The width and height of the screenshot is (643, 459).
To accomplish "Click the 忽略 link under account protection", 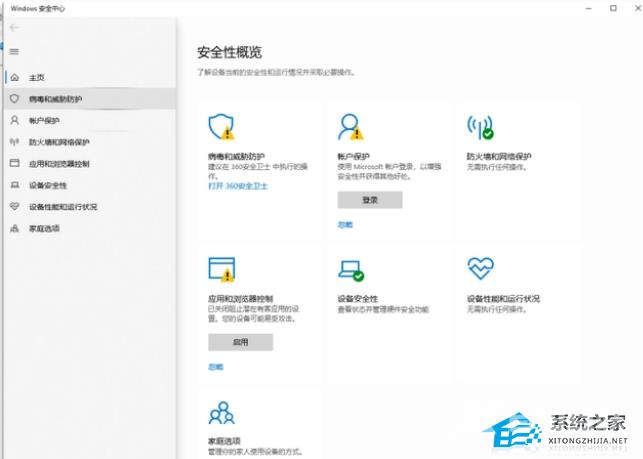I will (345, 224).
